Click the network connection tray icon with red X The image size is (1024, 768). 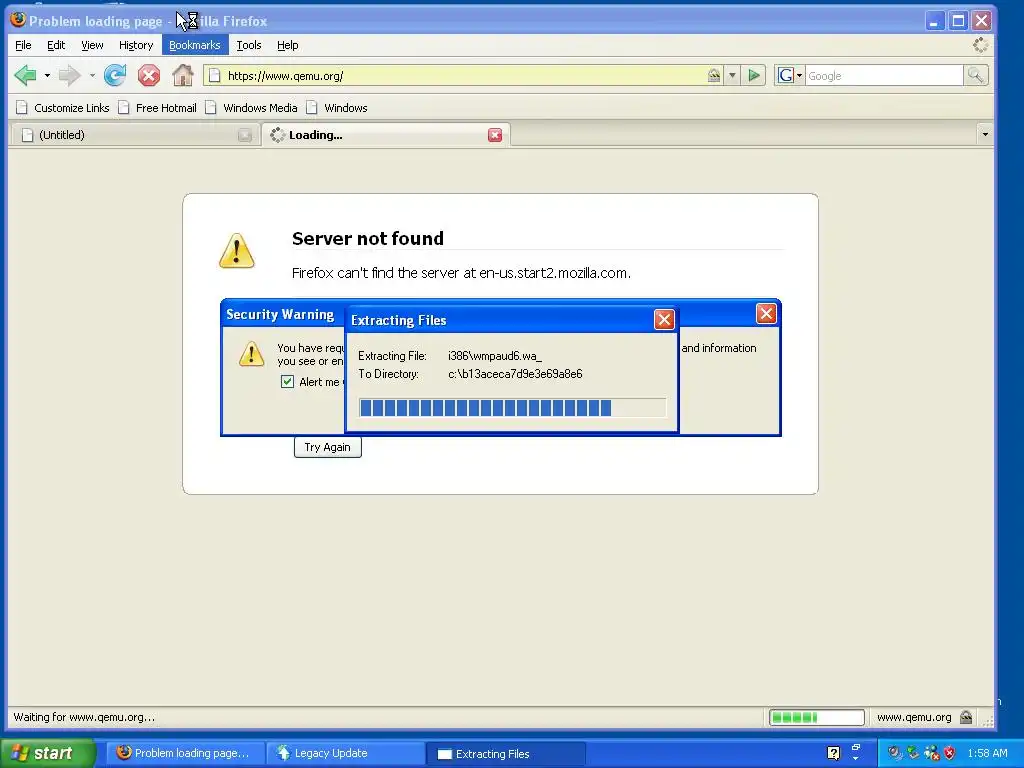click(932, 753)
